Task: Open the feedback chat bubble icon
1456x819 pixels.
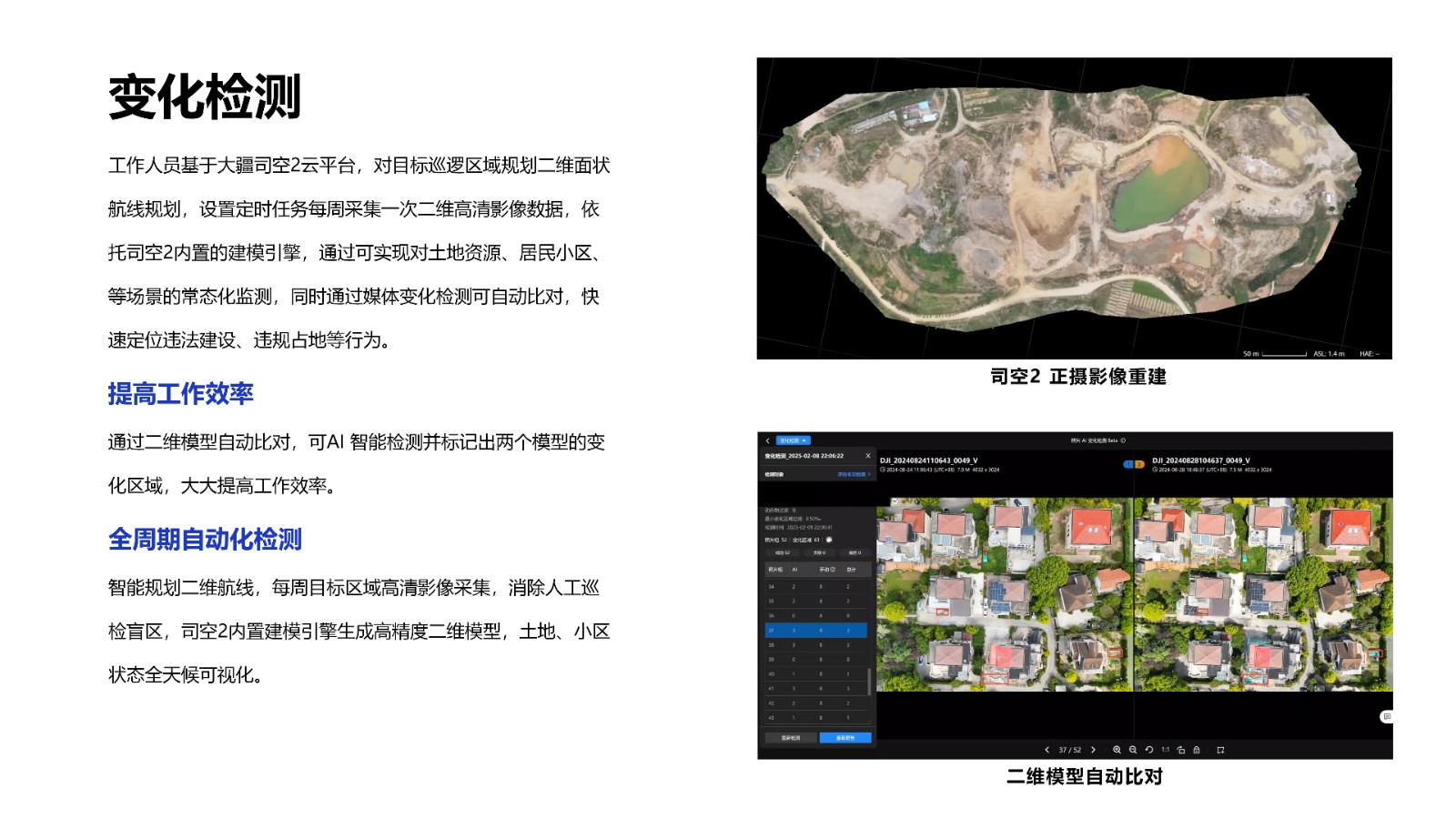Action: (1386, 717)
